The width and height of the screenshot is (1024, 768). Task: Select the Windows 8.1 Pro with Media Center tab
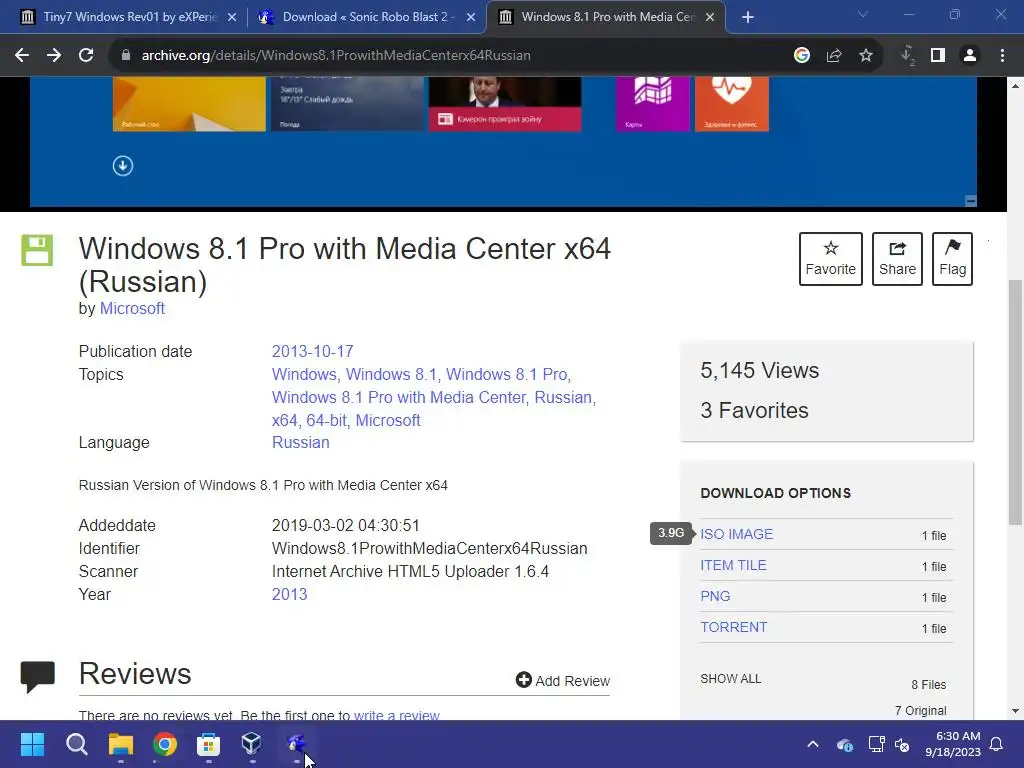[605, 17]
